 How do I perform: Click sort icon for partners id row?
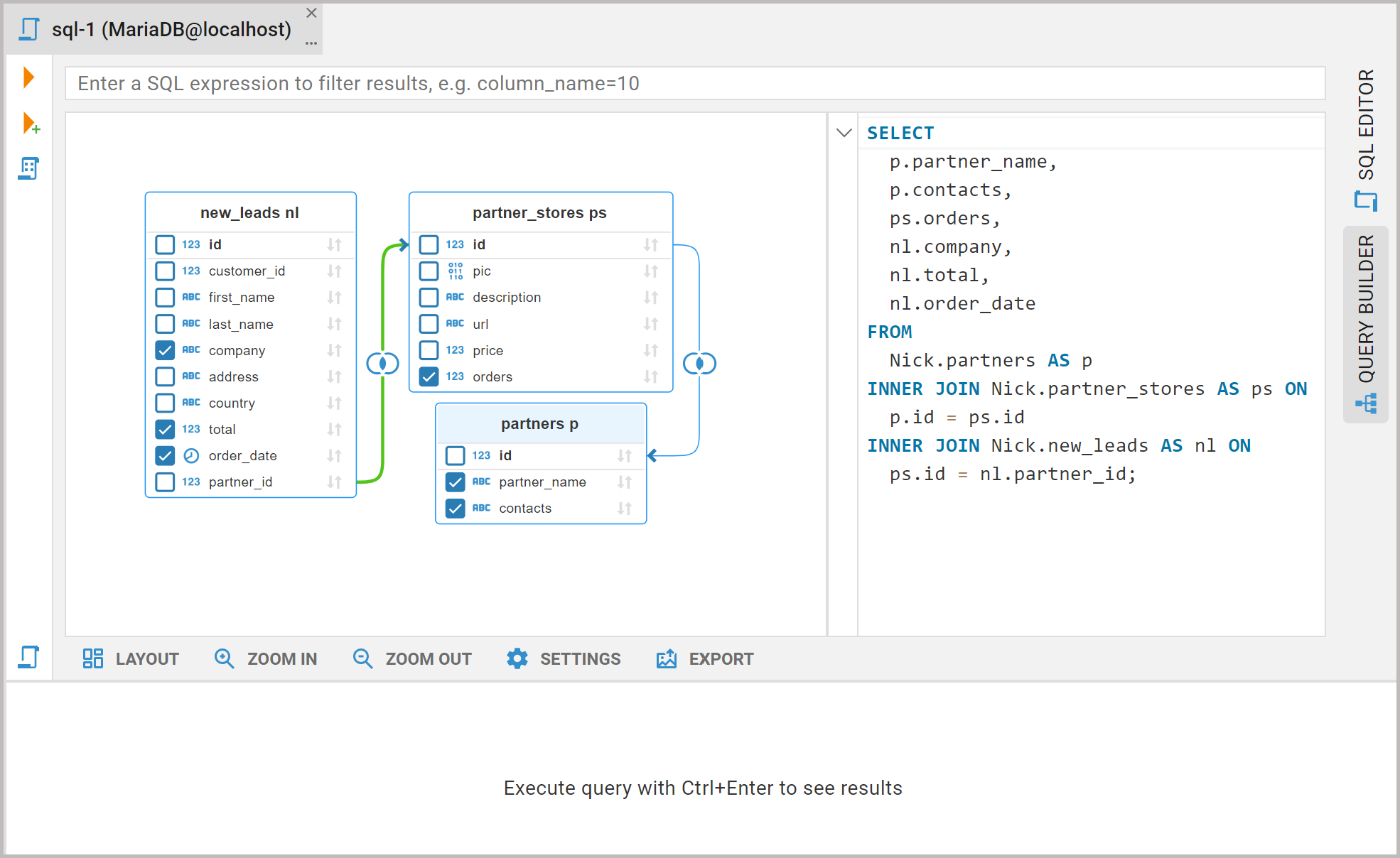click(x=624, y=456)
